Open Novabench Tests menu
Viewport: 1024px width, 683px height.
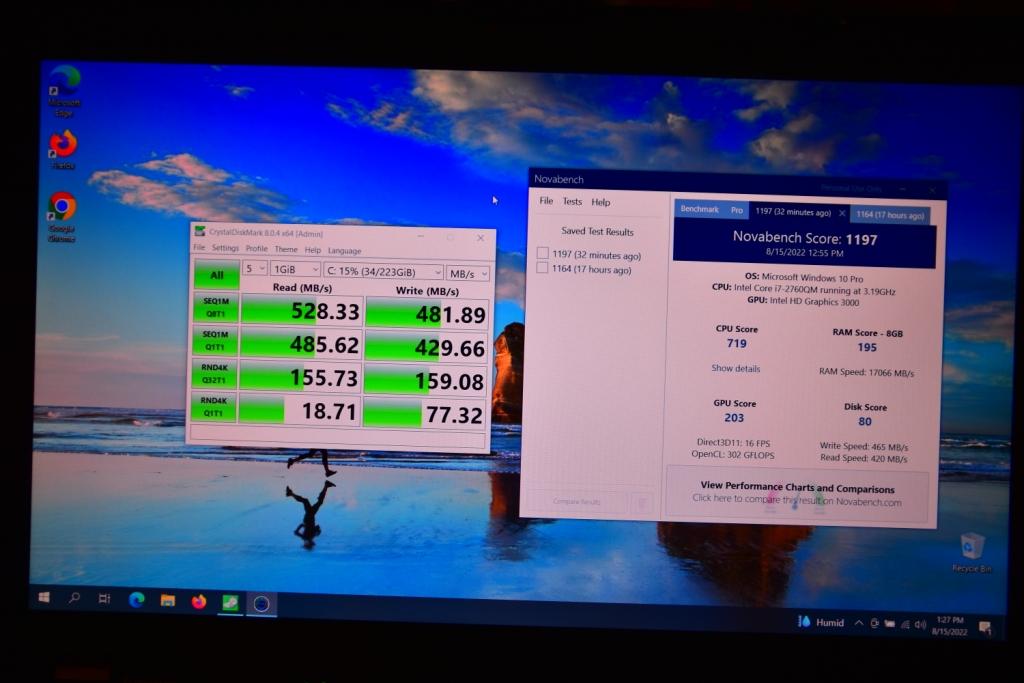click(572, 201)
